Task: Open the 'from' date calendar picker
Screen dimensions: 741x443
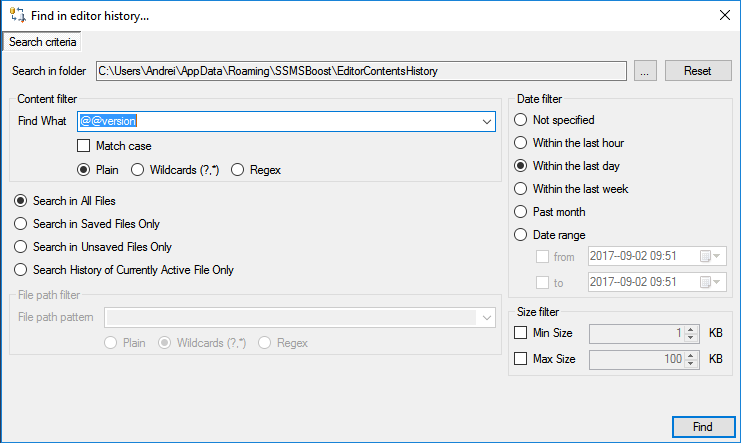Action: (x=710, y=256)
